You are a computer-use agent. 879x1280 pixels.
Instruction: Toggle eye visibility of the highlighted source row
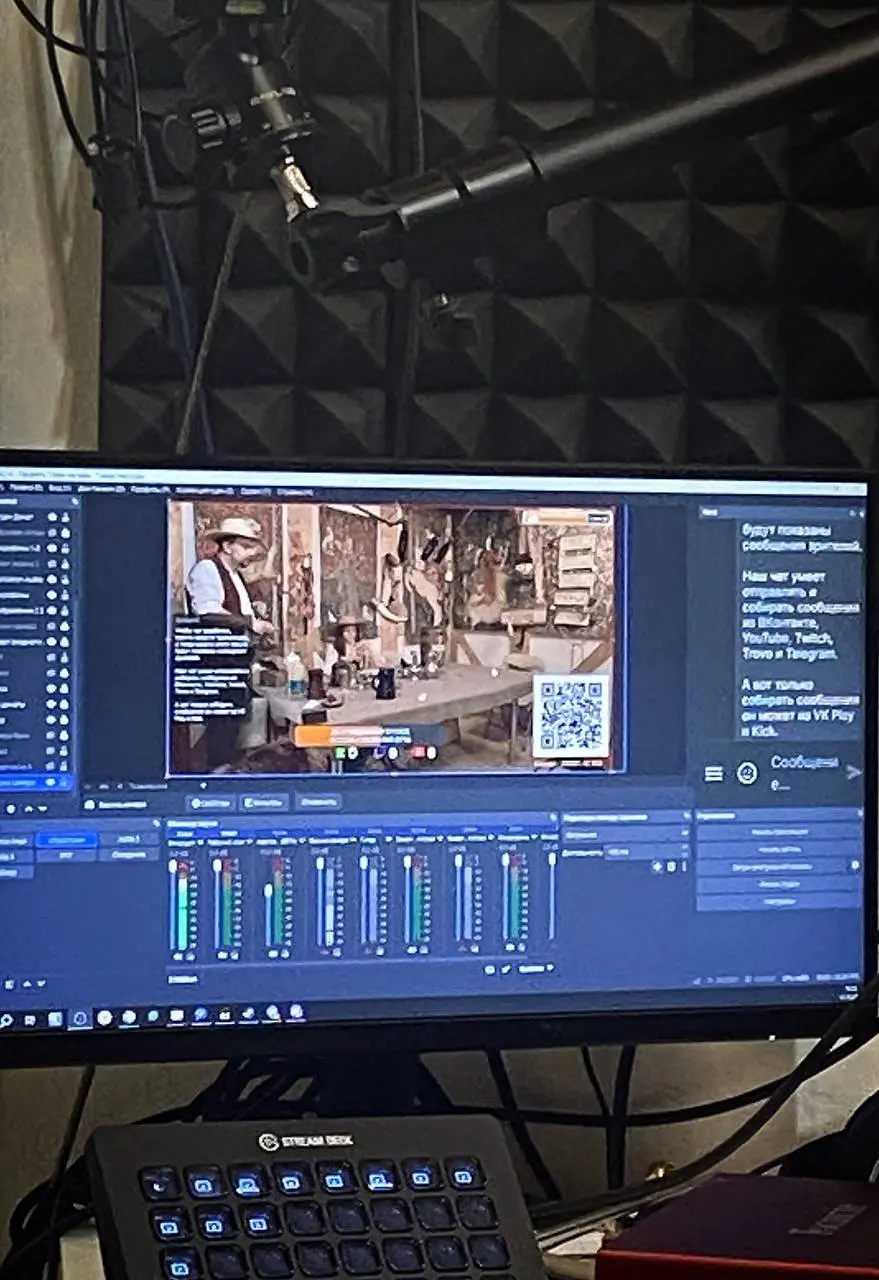(x=51, y=781)
